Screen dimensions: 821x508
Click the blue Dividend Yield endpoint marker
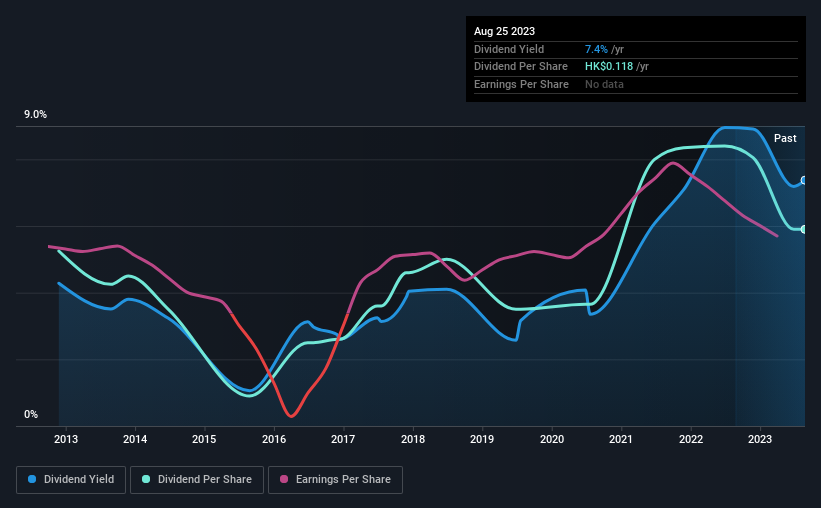(x=804, y=180)
